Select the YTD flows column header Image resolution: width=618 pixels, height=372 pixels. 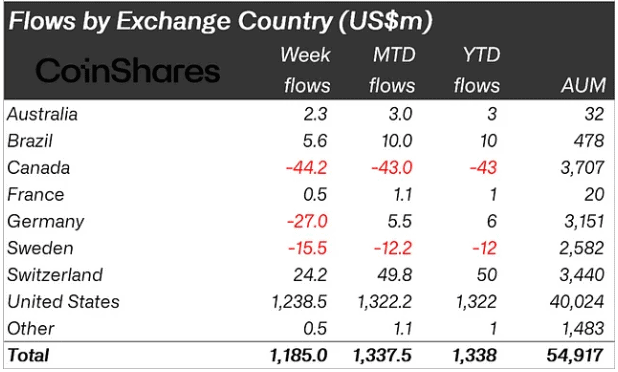(477, 70)
